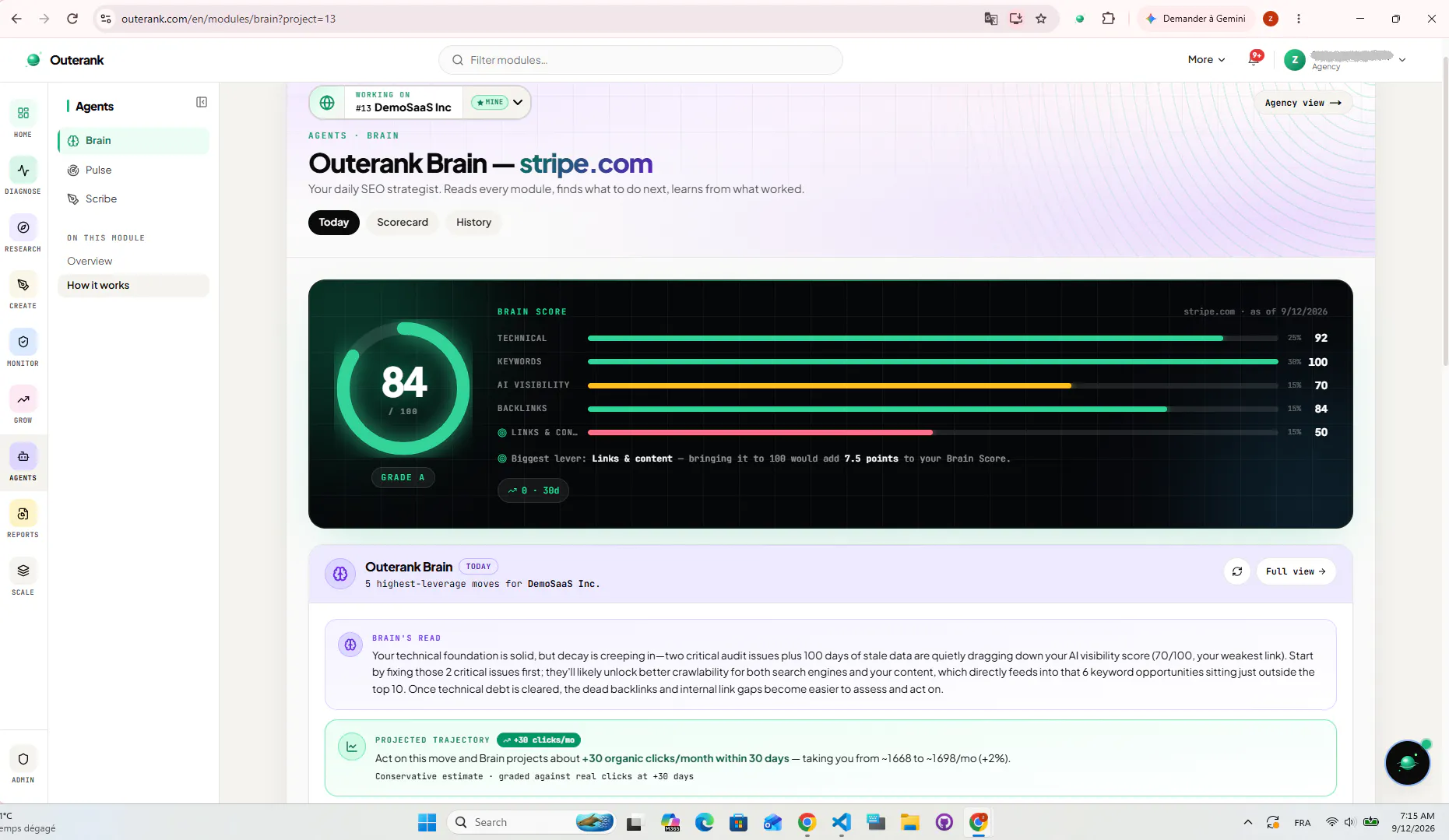Viewport: 1449px width, 840px height.
Task: Click the Windows Start button
Action: click(427, 822)
